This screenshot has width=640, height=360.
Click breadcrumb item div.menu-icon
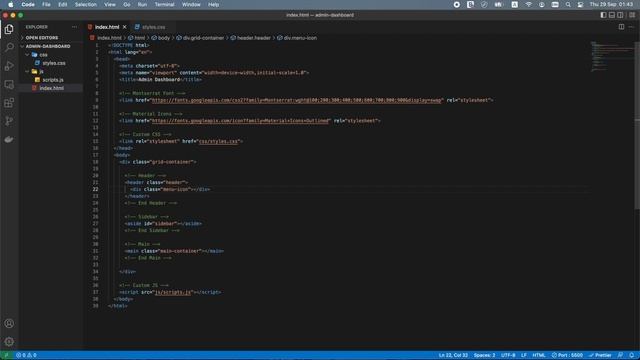click(300, 38)
